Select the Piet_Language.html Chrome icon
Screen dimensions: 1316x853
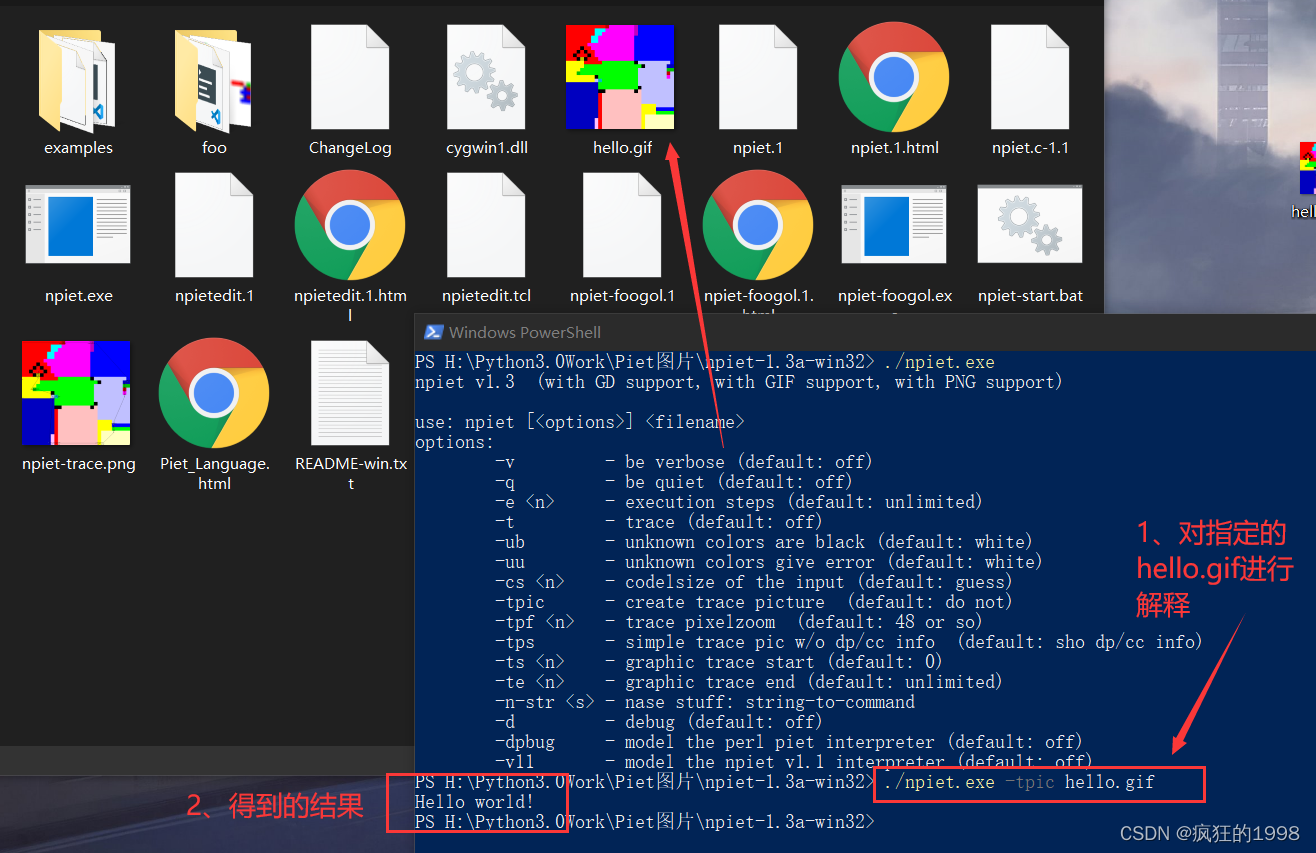tap(214, 392)
